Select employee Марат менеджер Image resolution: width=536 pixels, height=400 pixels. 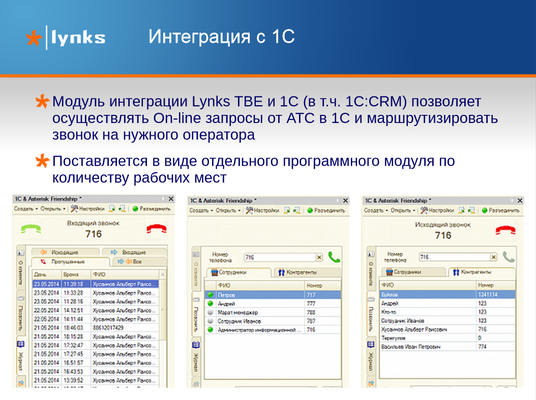click(x=273, y=312)
